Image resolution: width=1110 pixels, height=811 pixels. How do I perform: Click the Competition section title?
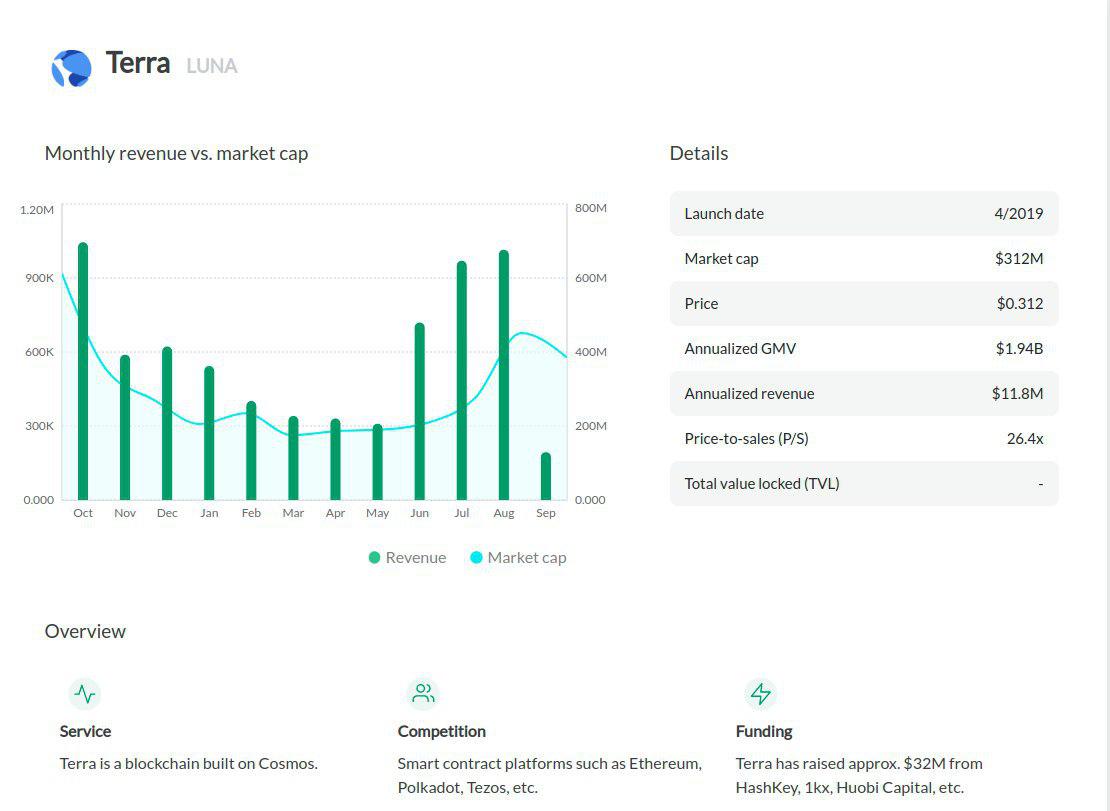442,732
